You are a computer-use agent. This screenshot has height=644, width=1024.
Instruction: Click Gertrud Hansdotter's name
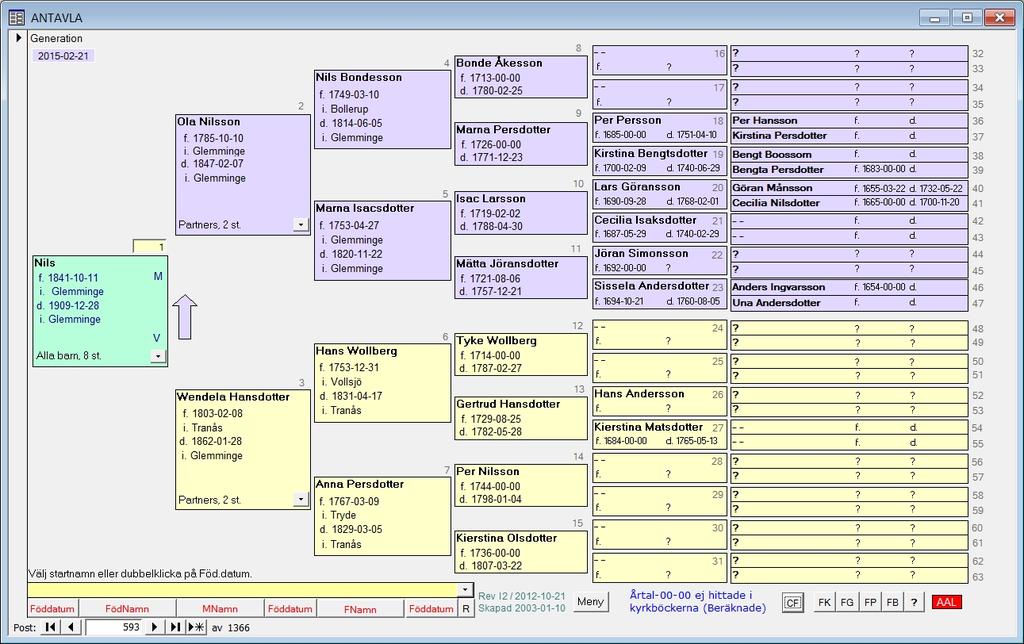(508, 404)
